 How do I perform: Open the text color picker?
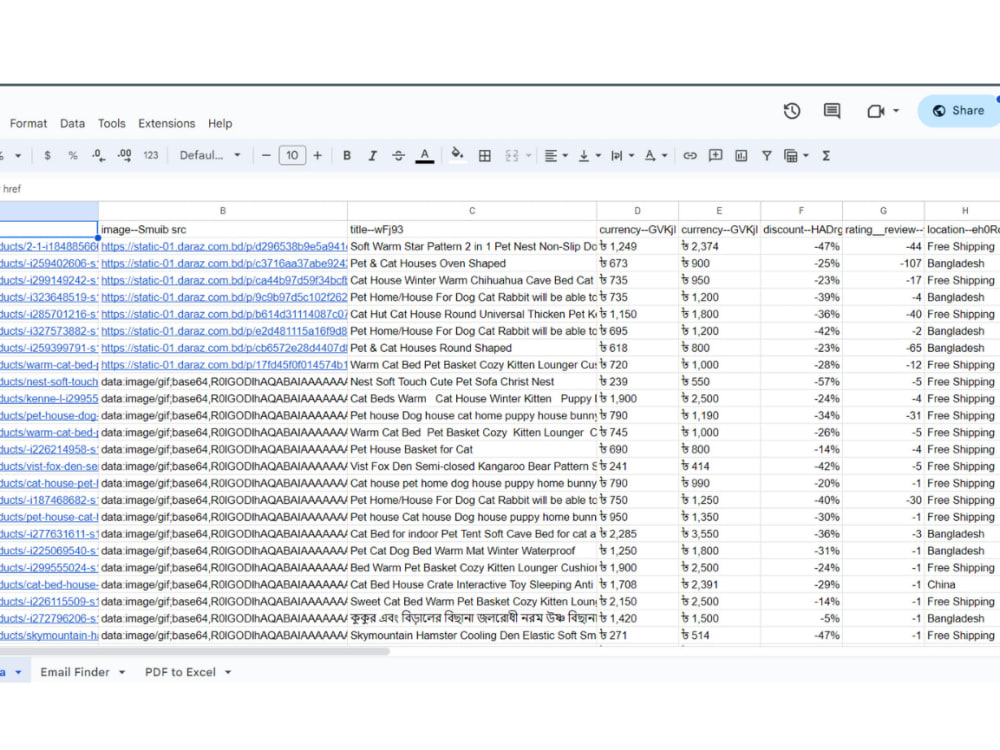425,156
